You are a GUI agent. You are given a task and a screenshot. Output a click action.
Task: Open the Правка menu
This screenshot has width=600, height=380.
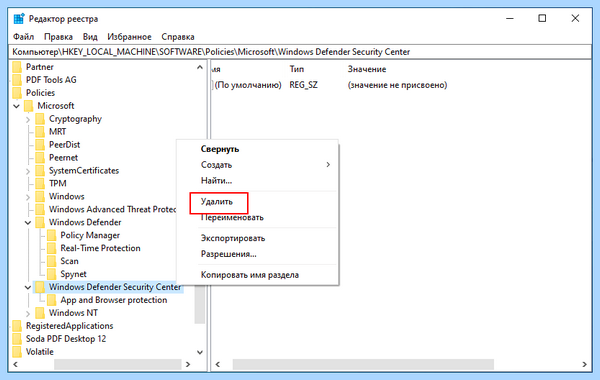(x=58, y=37)
